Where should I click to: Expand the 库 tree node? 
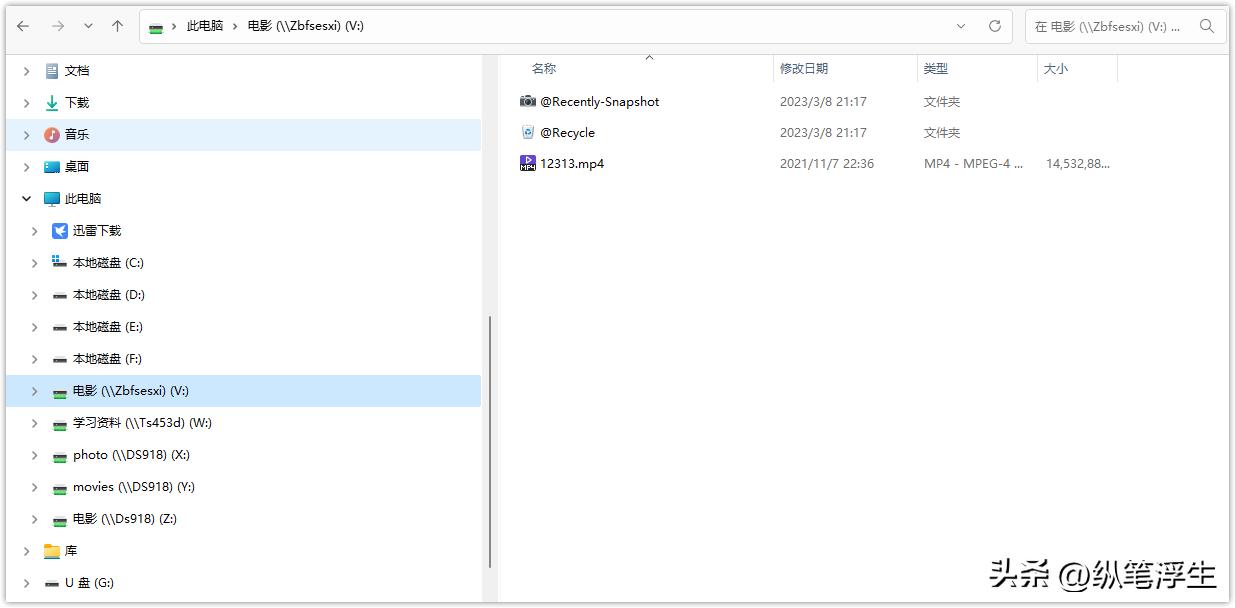point(27,551)
